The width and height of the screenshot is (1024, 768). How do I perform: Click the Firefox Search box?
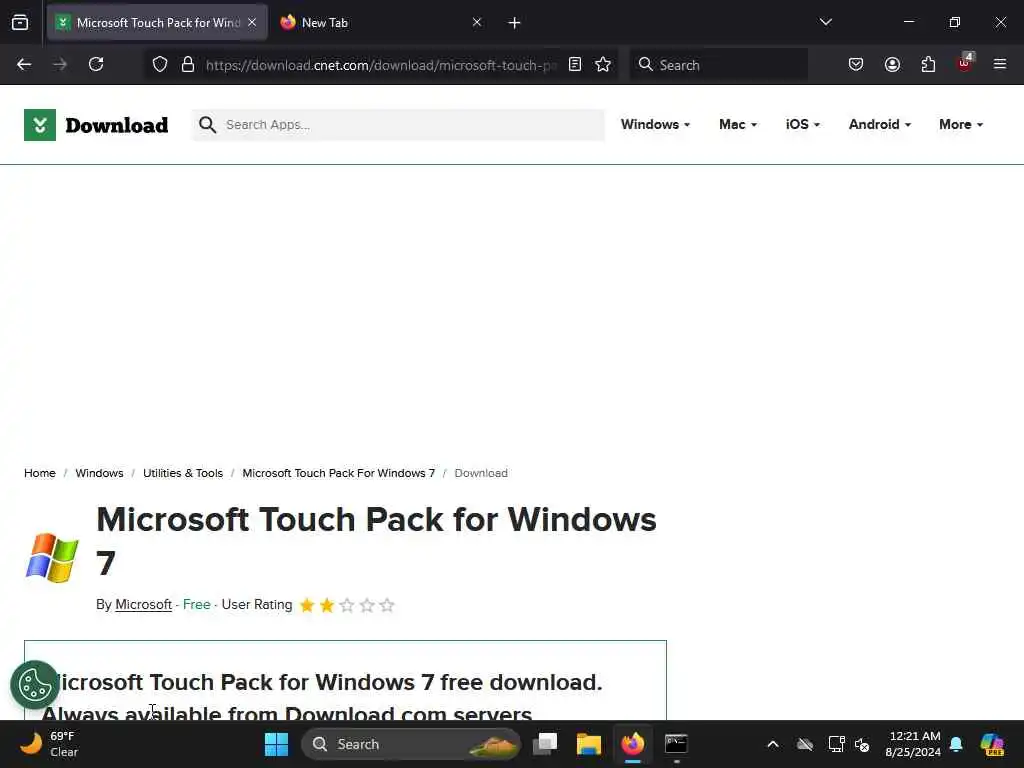[718, 65]
